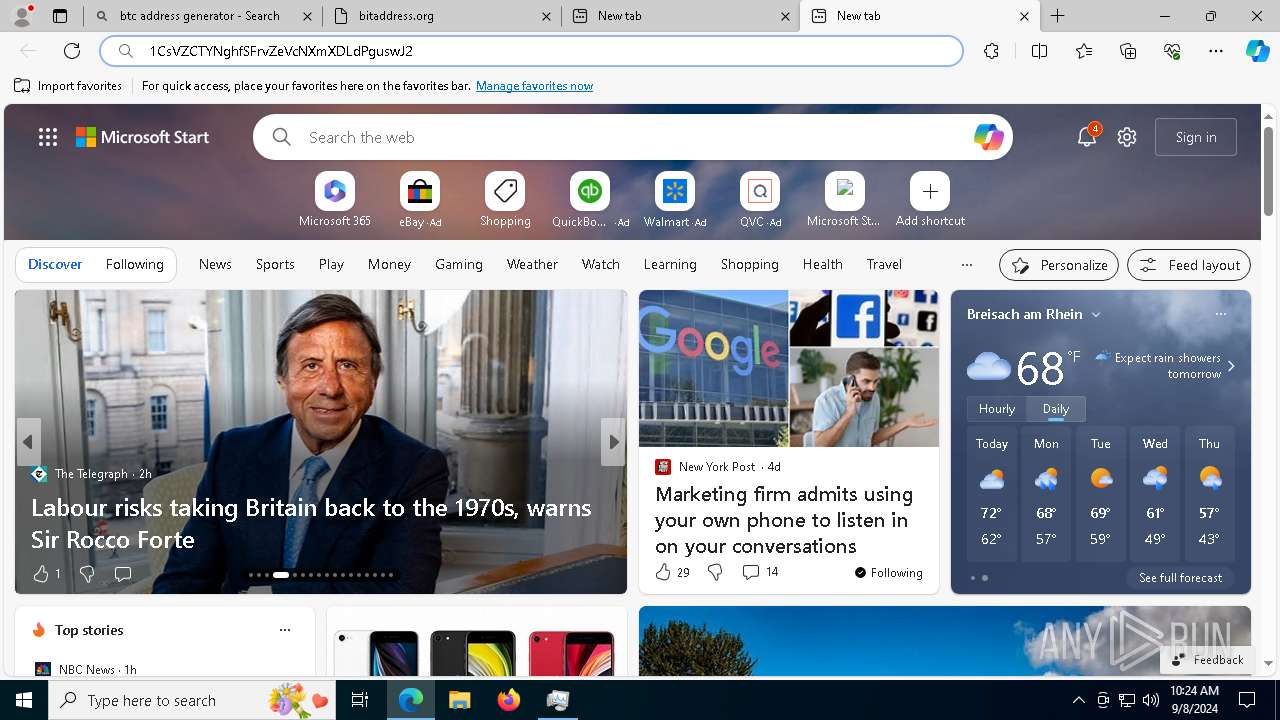Open the browser Extensions icon

(991, 51)
